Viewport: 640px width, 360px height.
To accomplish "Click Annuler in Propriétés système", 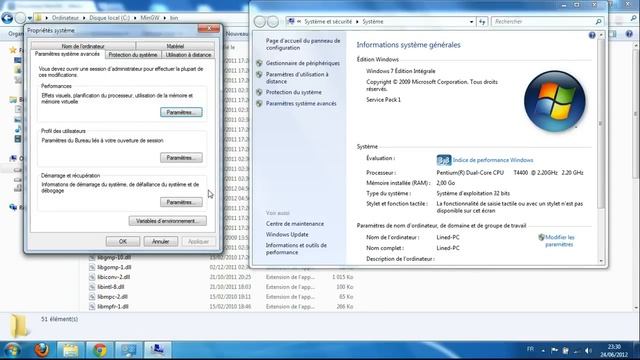I will pyautogui.click(x=160, y=241).
